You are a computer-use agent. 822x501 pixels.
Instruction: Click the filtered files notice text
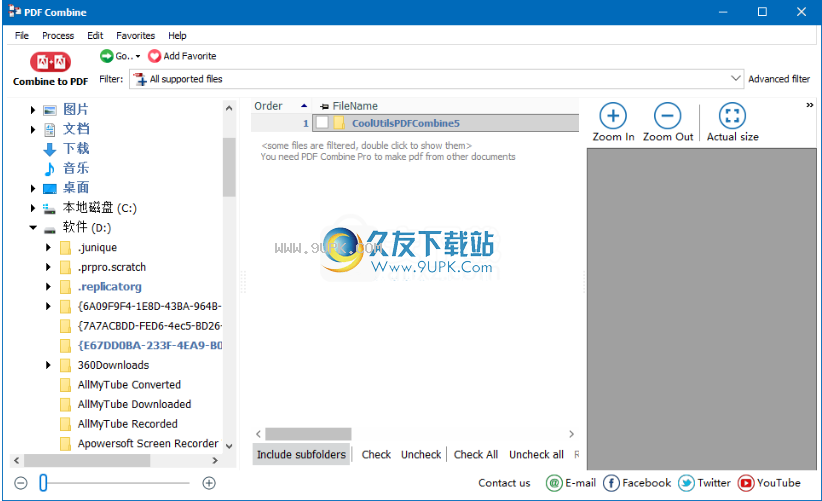(x=366, y=146)
